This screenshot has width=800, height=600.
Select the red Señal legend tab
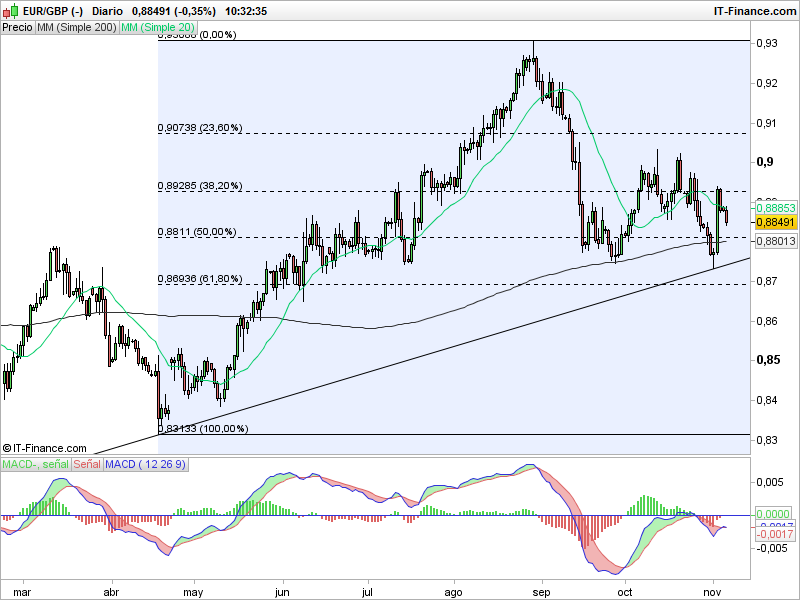pyautogui.click(x=87, y=464)
